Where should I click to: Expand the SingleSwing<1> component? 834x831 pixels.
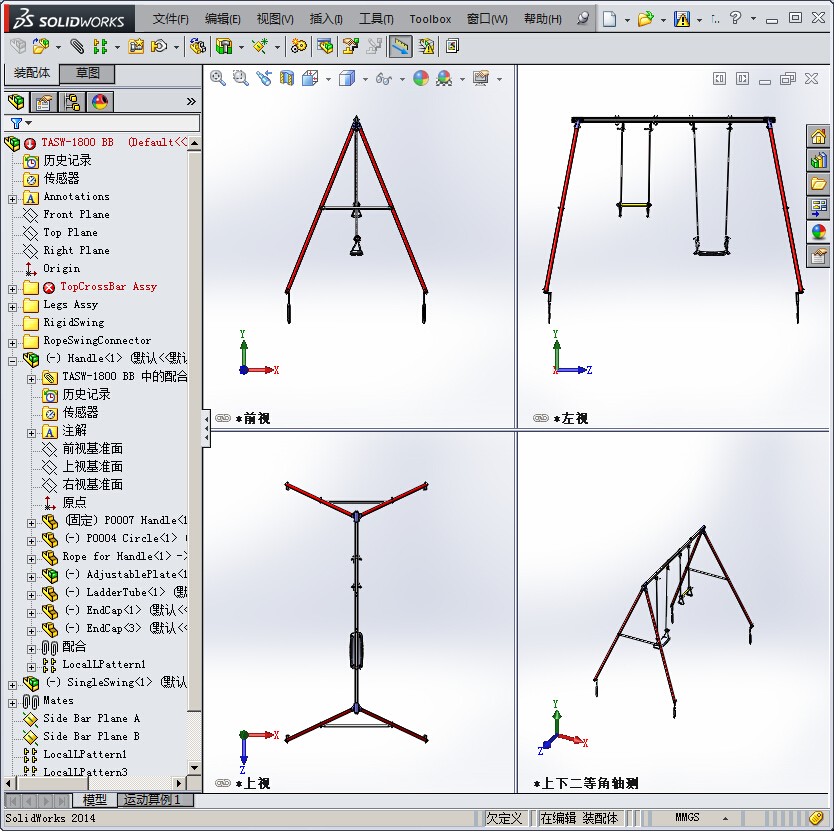(x=13, y=685)
